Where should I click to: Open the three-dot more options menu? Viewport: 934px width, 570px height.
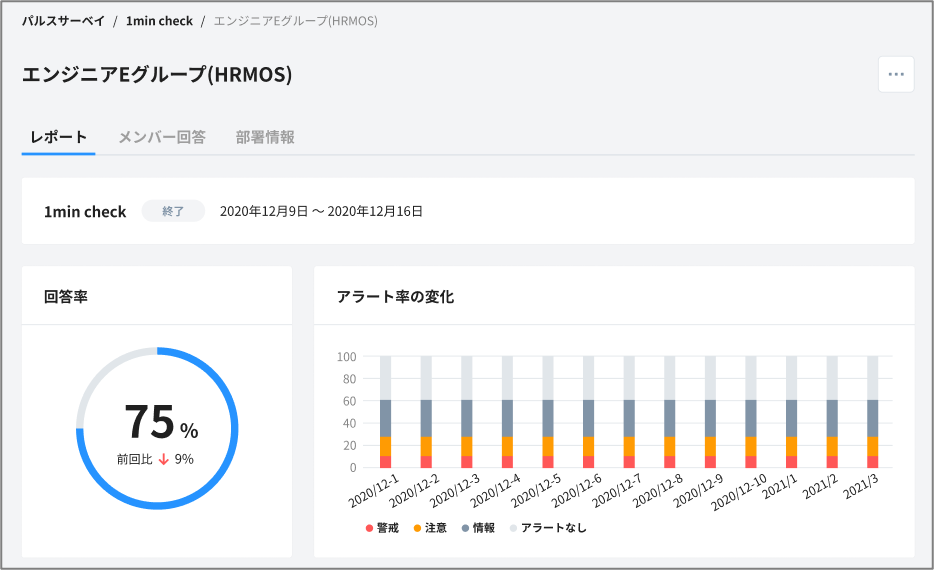[x=895, y=75]
